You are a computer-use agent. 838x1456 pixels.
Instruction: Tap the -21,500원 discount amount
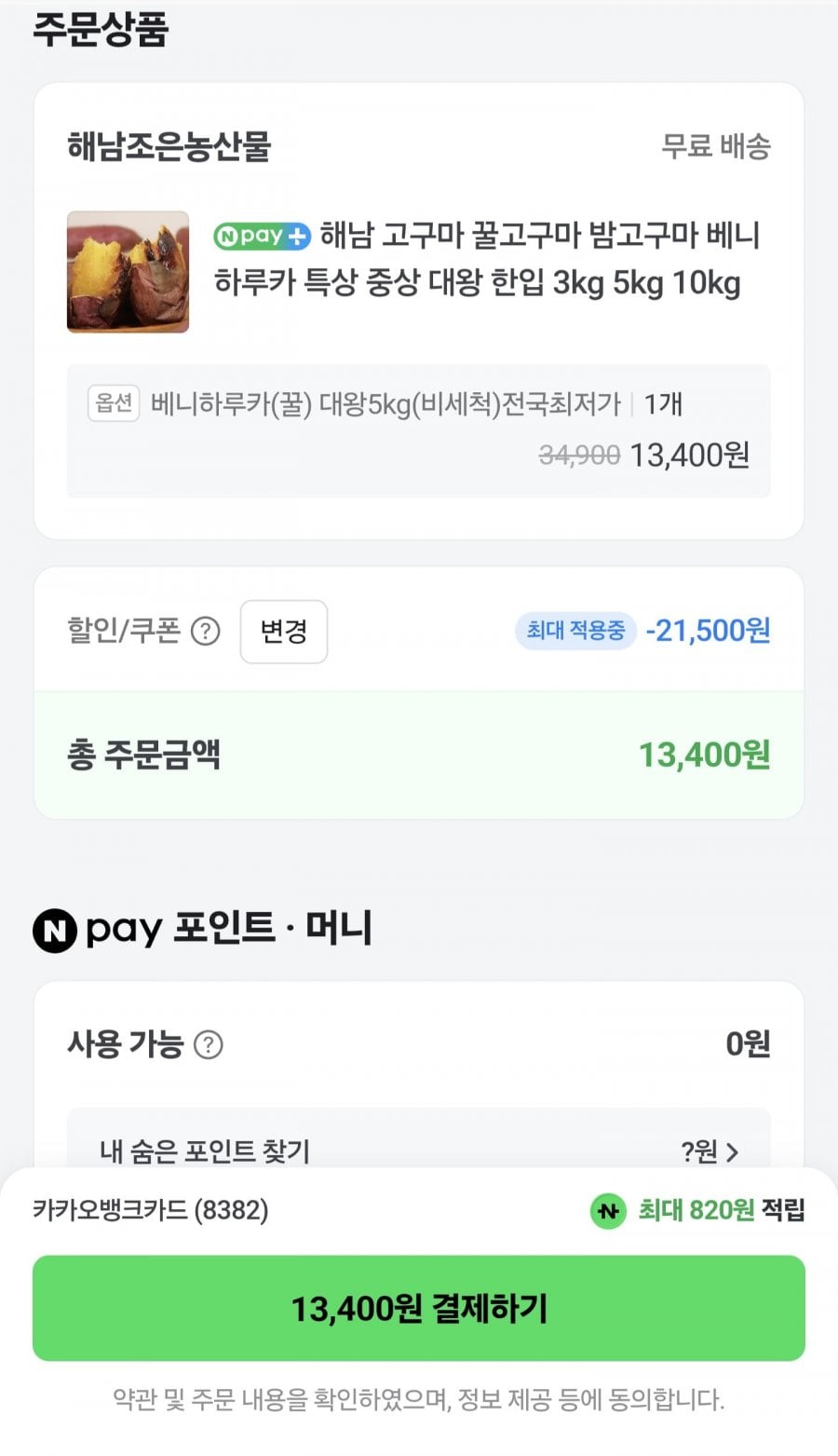pos(708,631)
